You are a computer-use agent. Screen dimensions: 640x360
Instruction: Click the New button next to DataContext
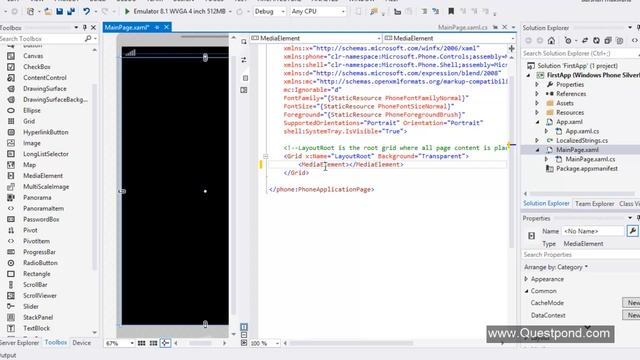pyautogui.click(x=631, y=315)
